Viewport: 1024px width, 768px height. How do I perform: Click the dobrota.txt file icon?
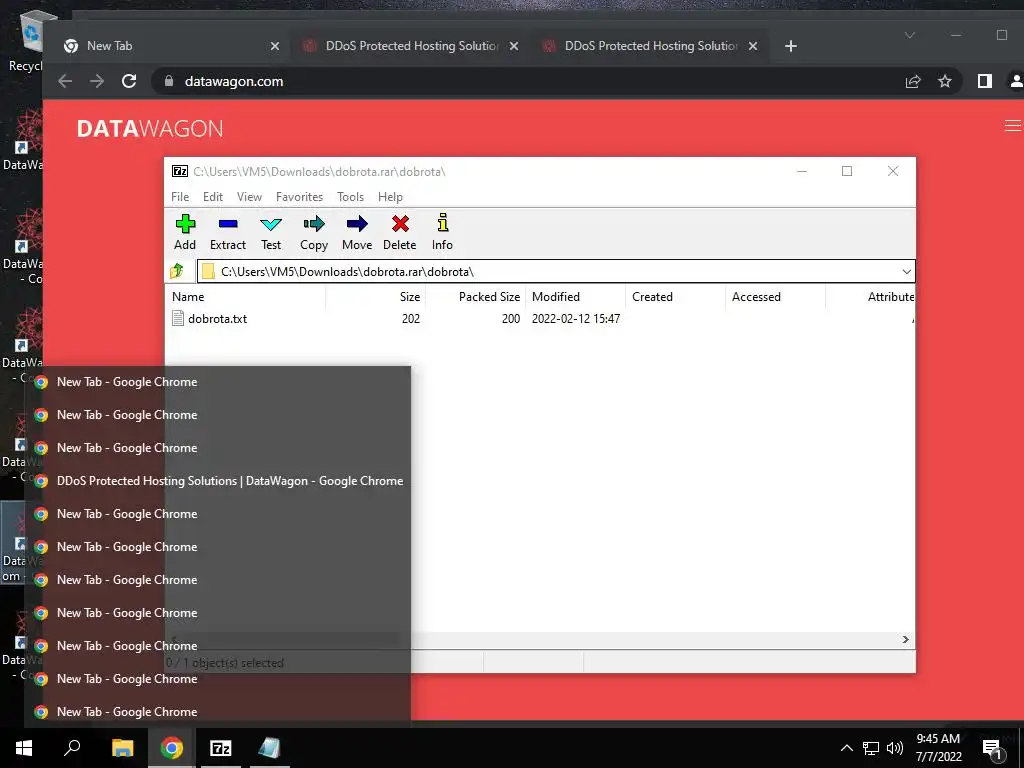point(178,319)
